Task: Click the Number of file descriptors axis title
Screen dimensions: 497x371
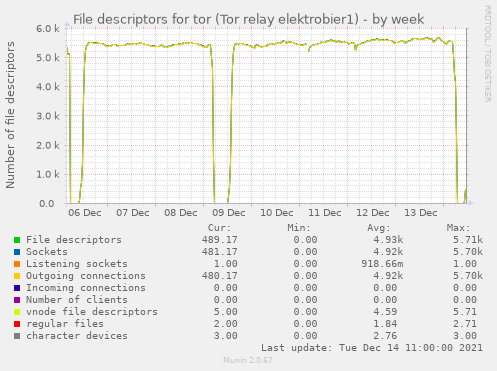Action: 10,115
